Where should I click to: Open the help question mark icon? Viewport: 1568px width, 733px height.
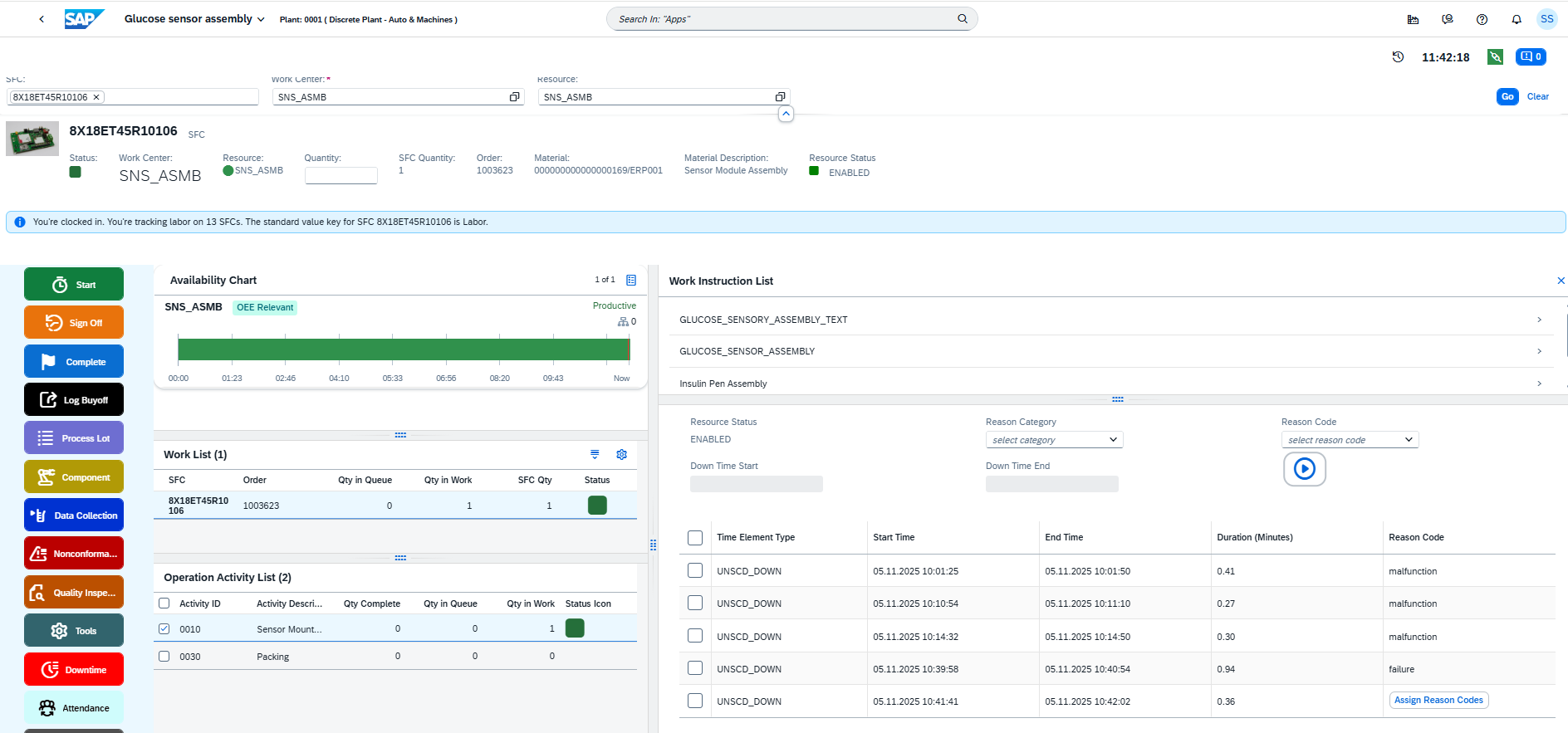pyautogui.click(x=1482, y=19)
